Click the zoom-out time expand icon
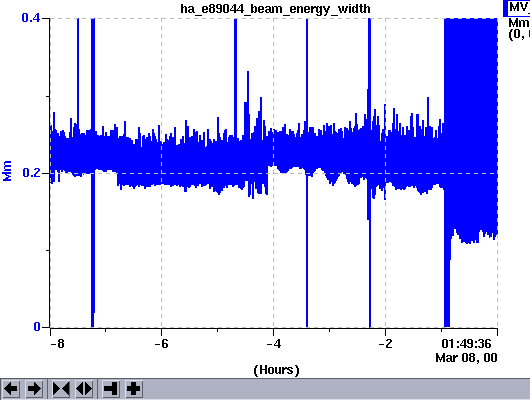 coord(84,389)
